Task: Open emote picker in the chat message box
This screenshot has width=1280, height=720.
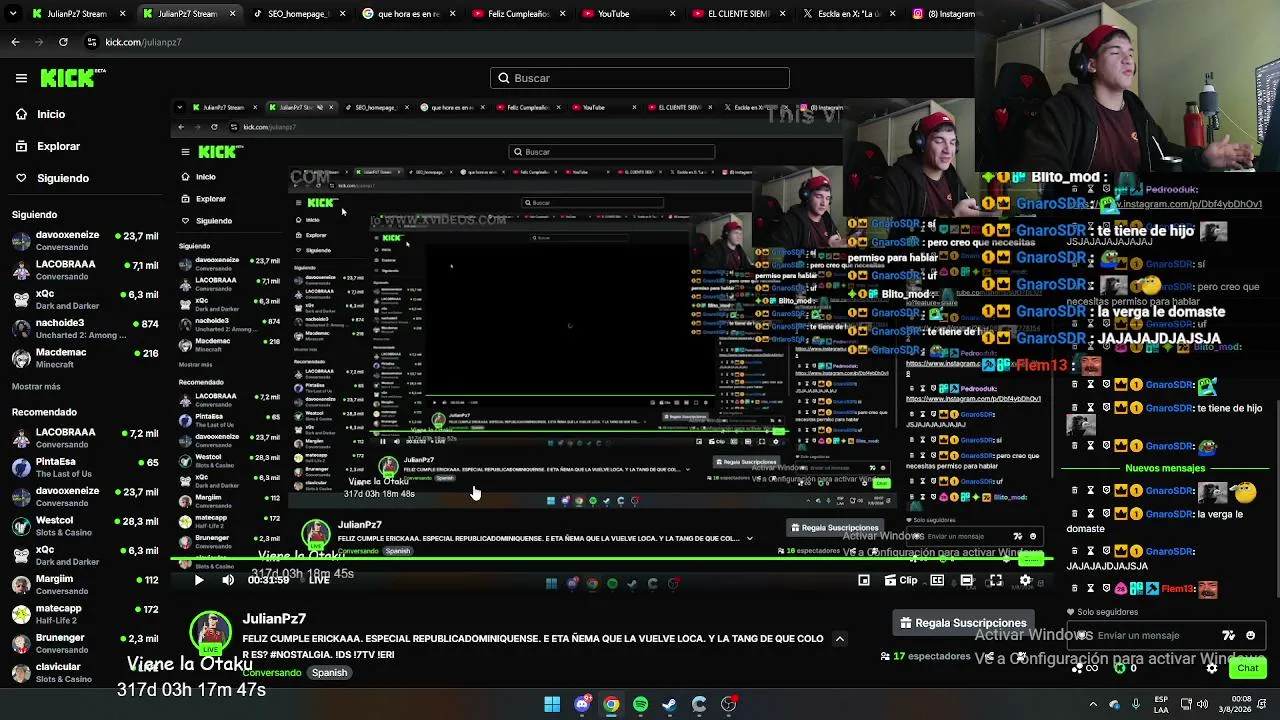Action: pos(1250,635)
